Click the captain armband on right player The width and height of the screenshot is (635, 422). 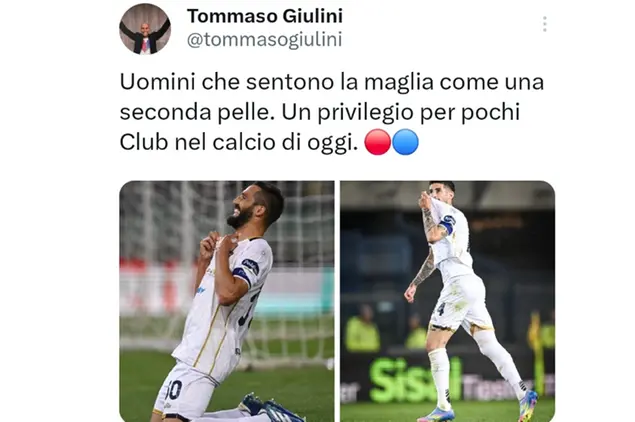(x=447, y=224)
